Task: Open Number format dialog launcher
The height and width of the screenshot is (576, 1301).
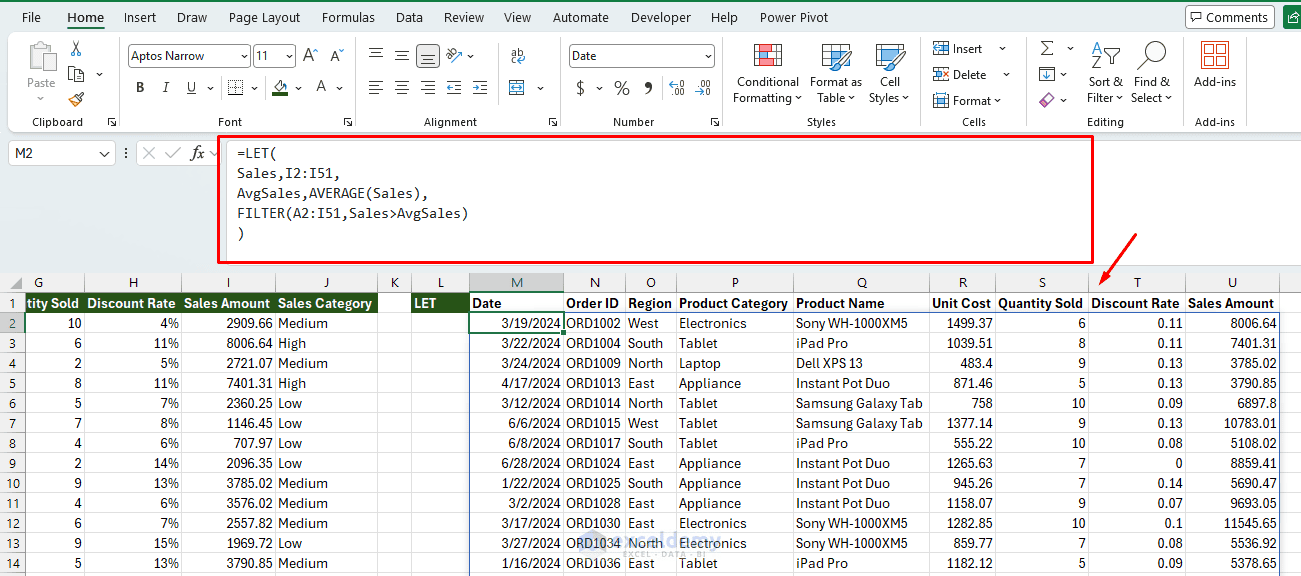Action: [715, 122]
